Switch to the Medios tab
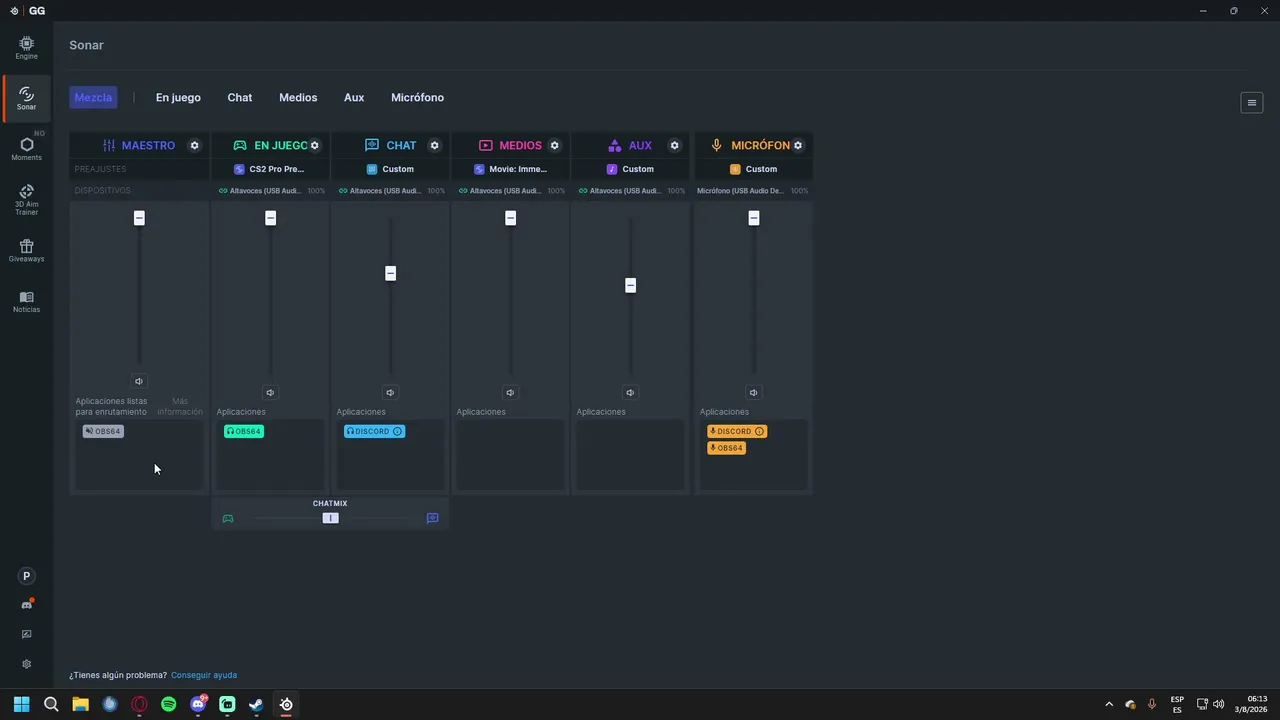1280x720 pixels. point(298,97)
